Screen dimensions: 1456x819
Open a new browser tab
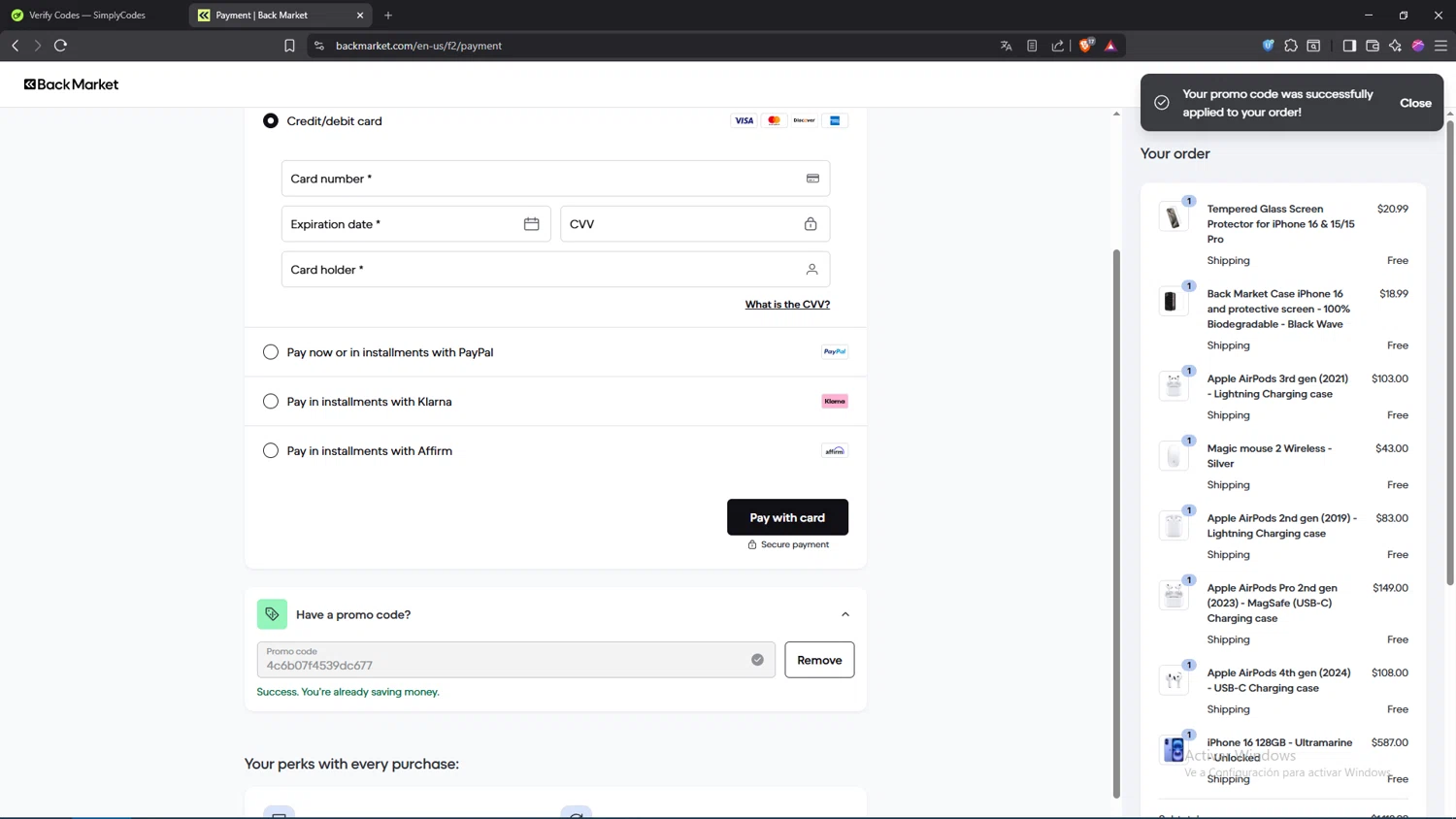[x=388, y=16]
